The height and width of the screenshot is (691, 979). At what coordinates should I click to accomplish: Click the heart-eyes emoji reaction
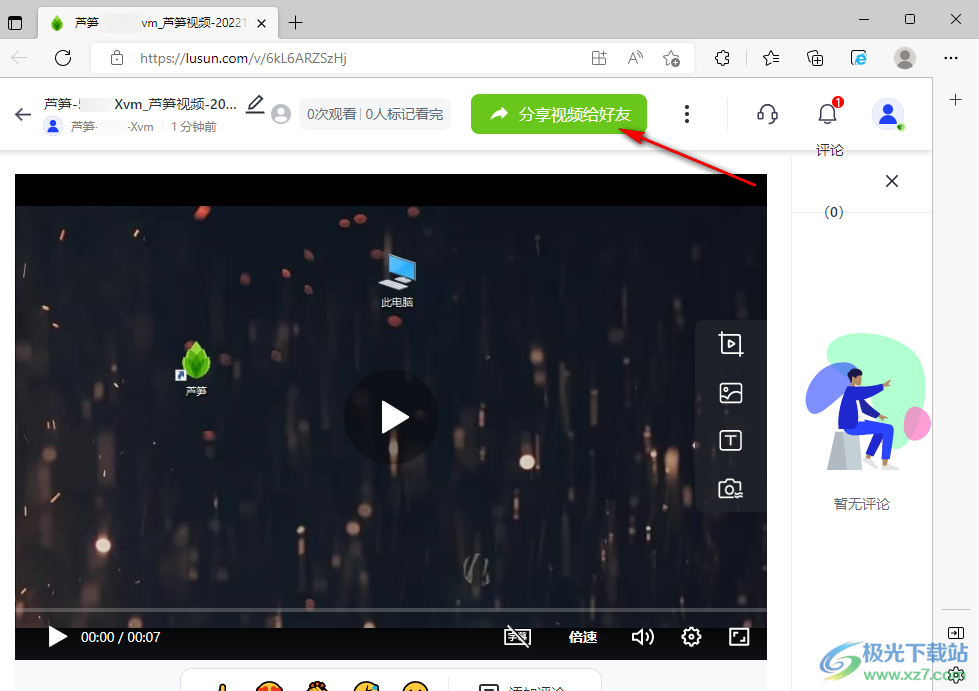270,685
